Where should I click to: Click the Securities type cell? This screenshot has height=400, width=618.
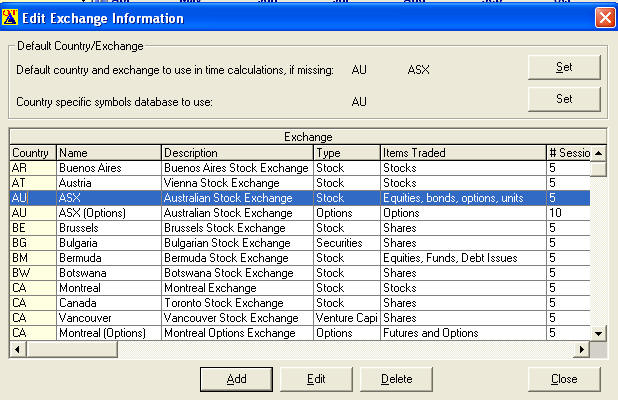click(x=347, y=243)
